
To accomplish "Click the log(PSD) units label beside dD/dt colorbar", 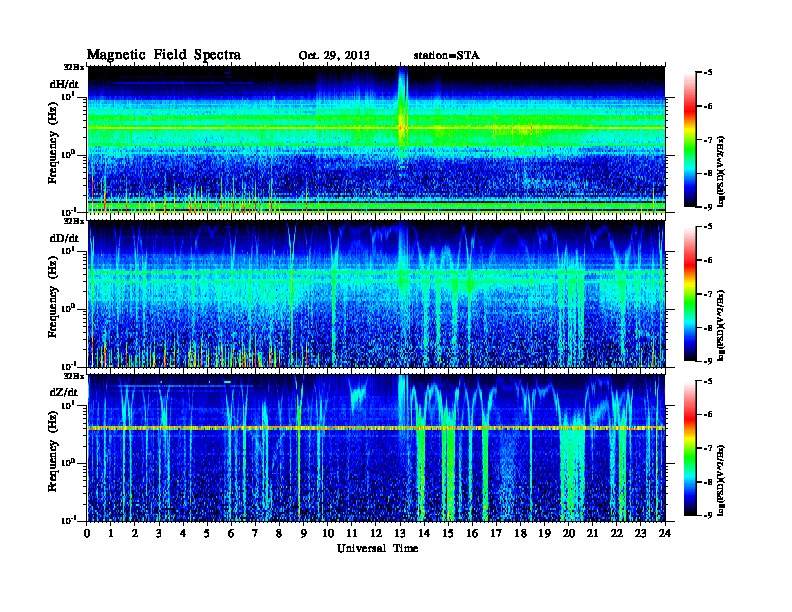I will coord(721,326).
